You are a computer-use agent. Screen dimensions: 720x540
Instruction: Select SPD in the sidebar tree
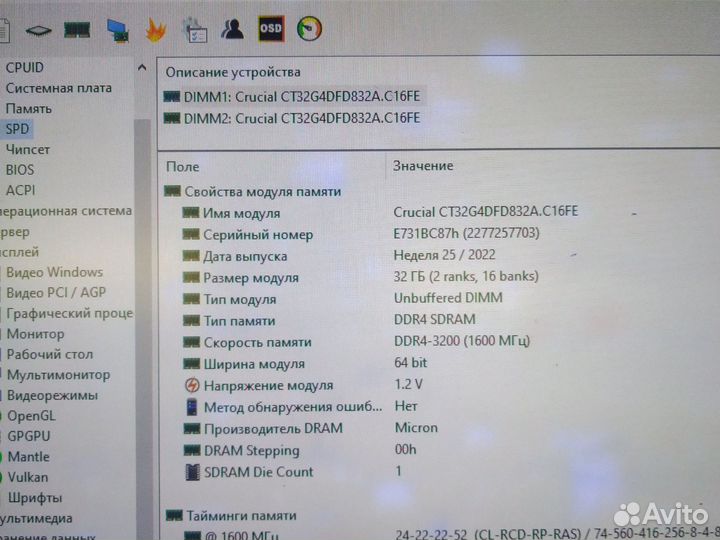click(17, 129)
